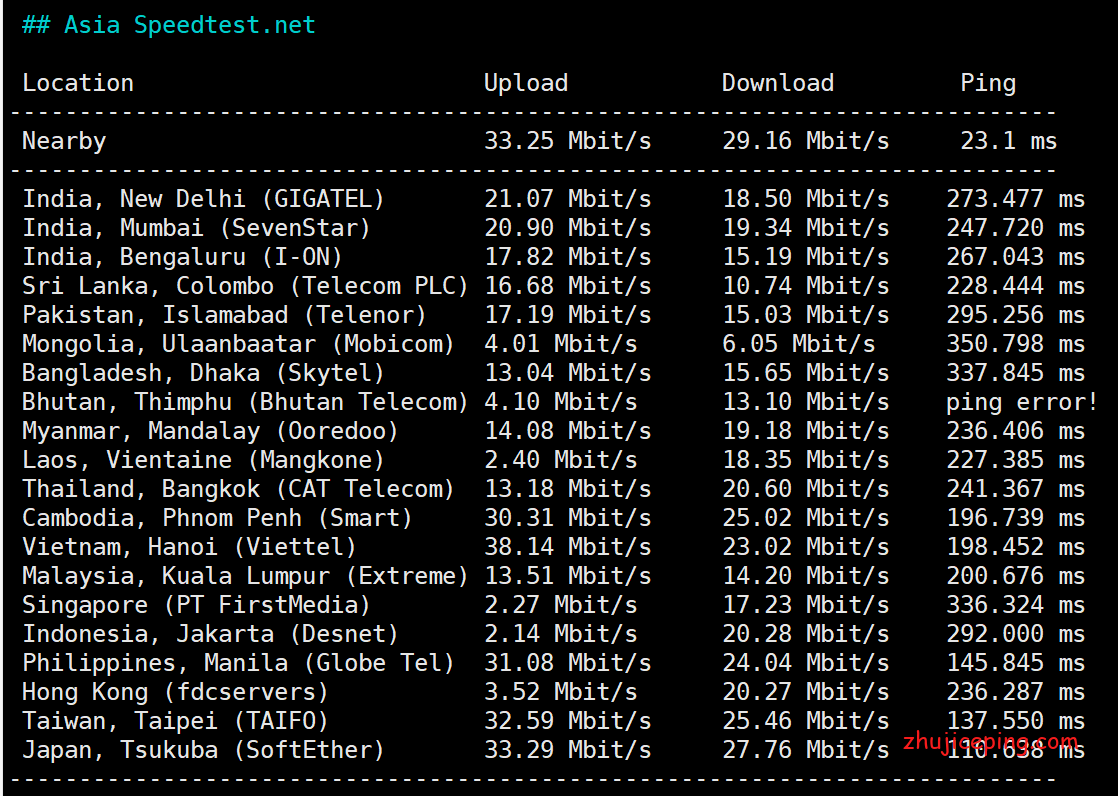Click Nearby upload value 33.25 Mbit/s
Viewport: 1118px width, 796px height.
568,141
